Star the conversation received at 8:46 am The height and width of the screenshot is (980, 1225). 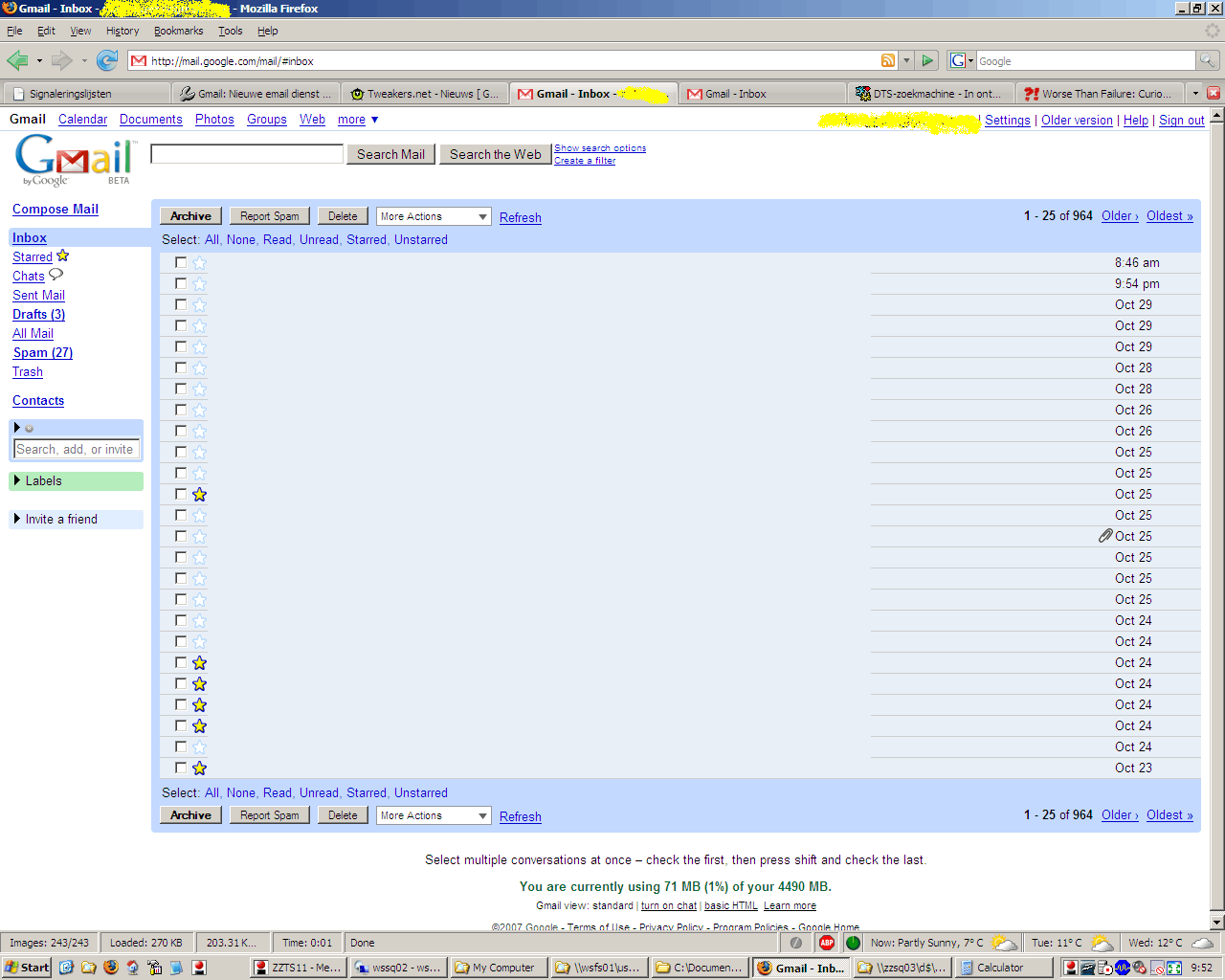pos(199,262)
